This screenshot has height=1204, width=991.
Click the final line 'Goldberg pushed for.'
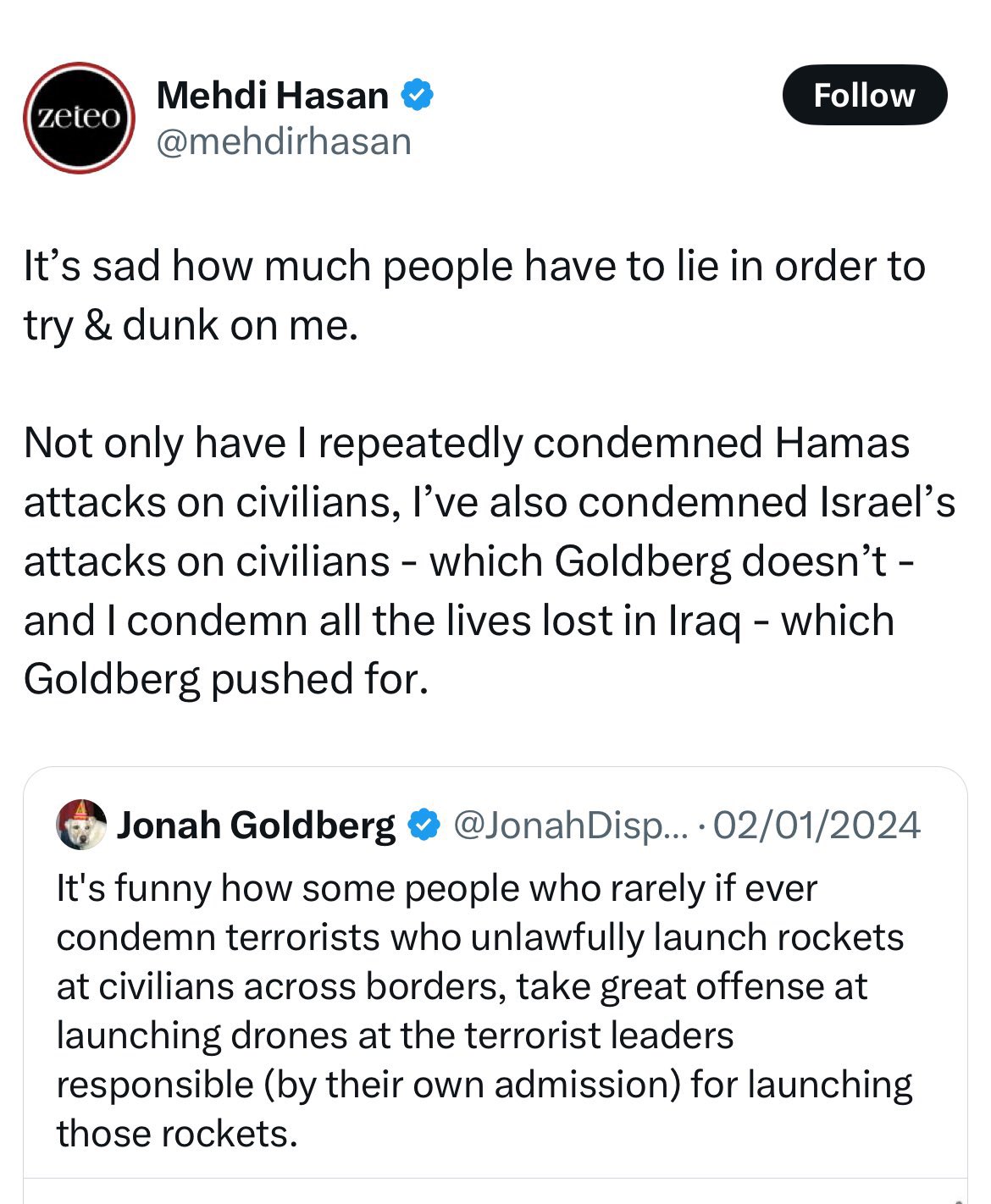pyautogui.click(x=226, y=678)
